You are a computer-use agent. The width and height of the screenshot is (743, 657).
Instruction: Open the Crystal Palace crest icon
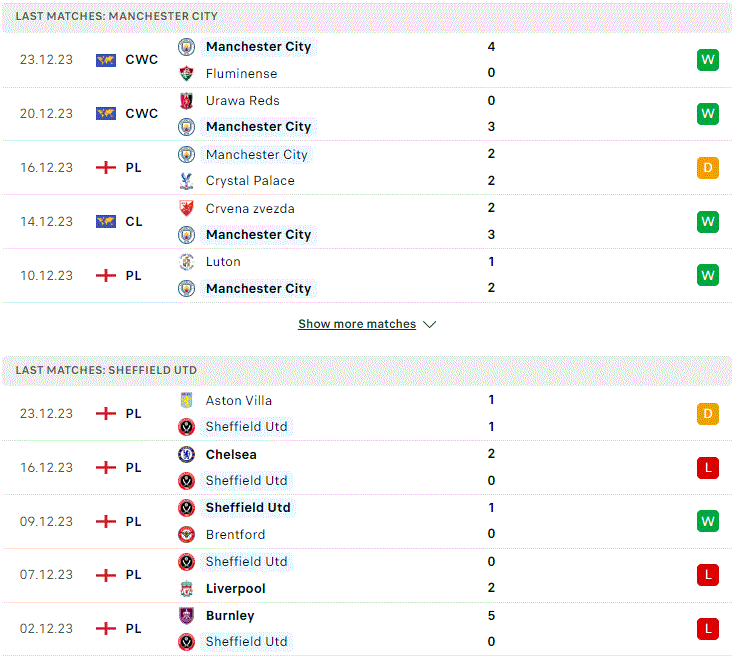187,181
